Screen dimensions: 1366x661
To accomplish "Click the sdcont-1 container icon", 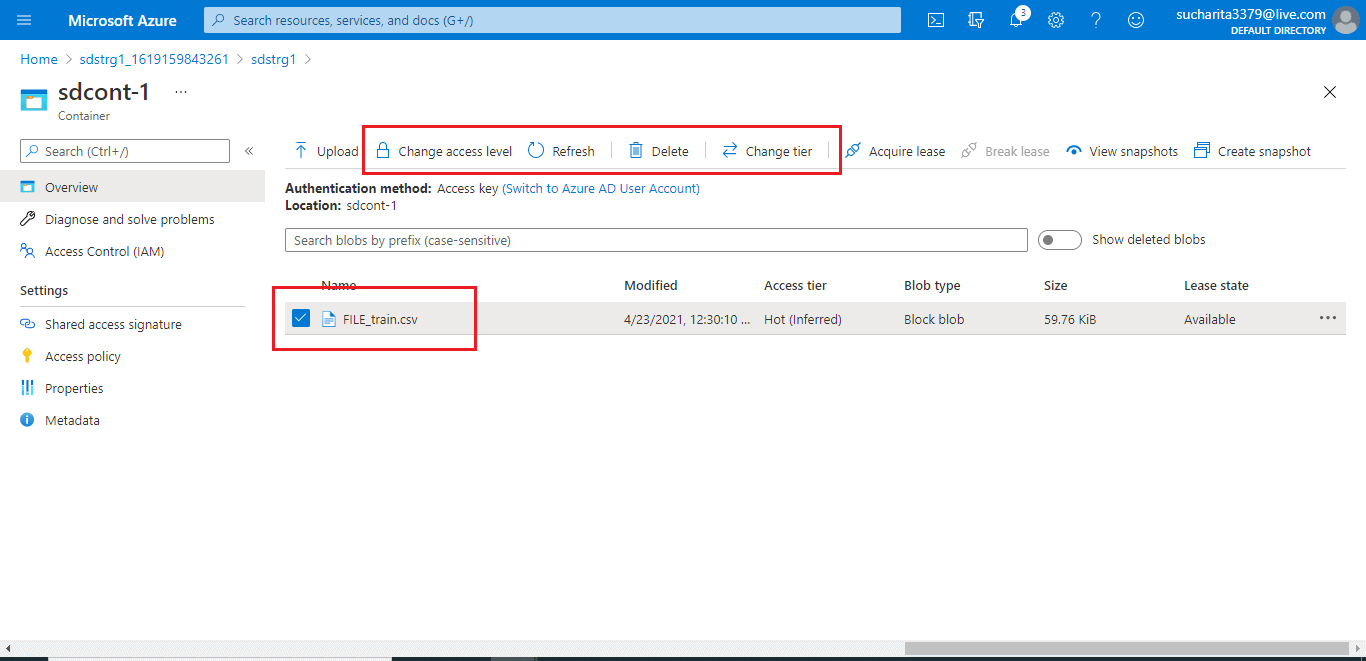I will coord(34,99).
